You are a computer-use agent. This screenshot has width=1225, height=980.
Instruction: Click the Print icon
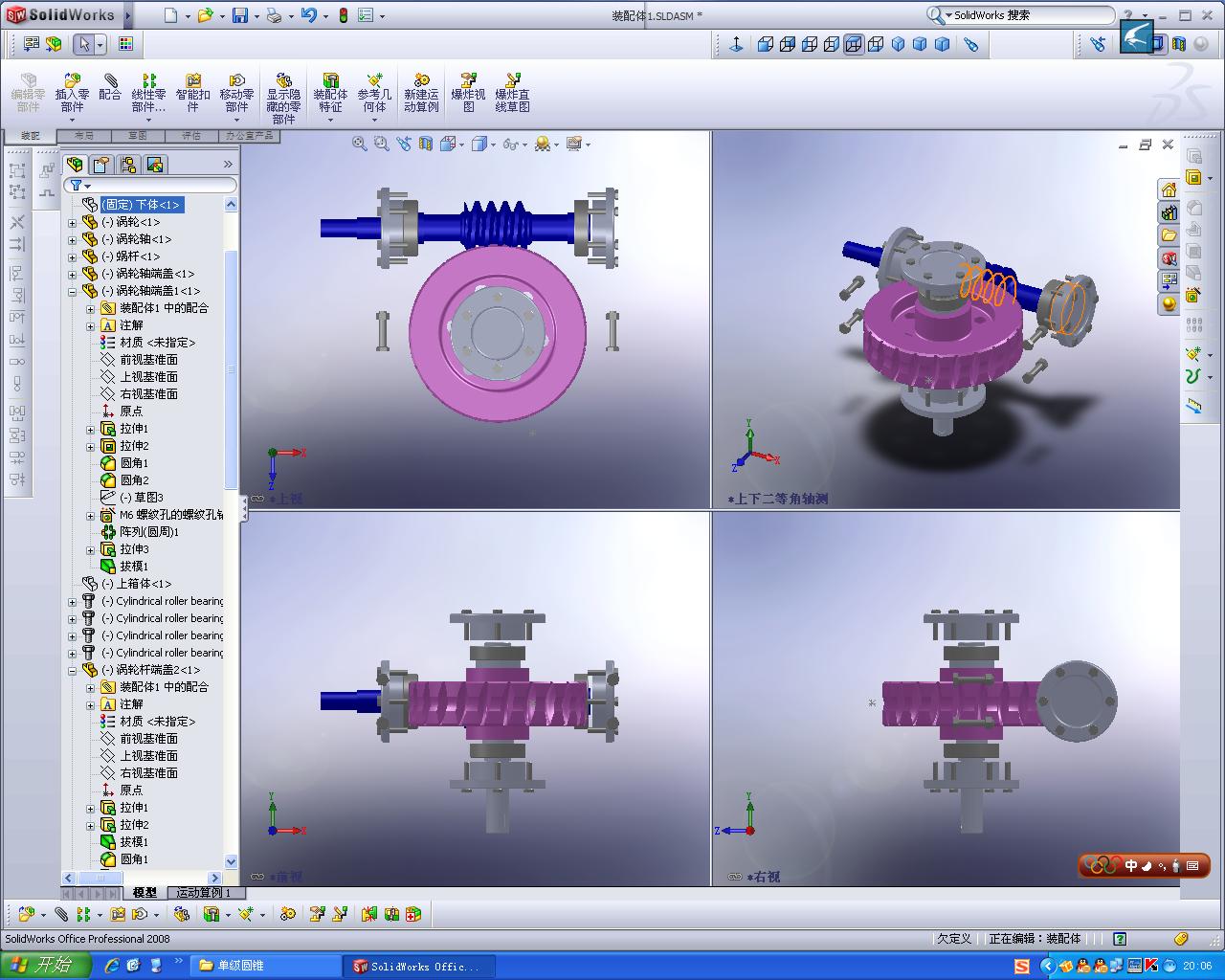pyautogui.click(x=275, y=15)
